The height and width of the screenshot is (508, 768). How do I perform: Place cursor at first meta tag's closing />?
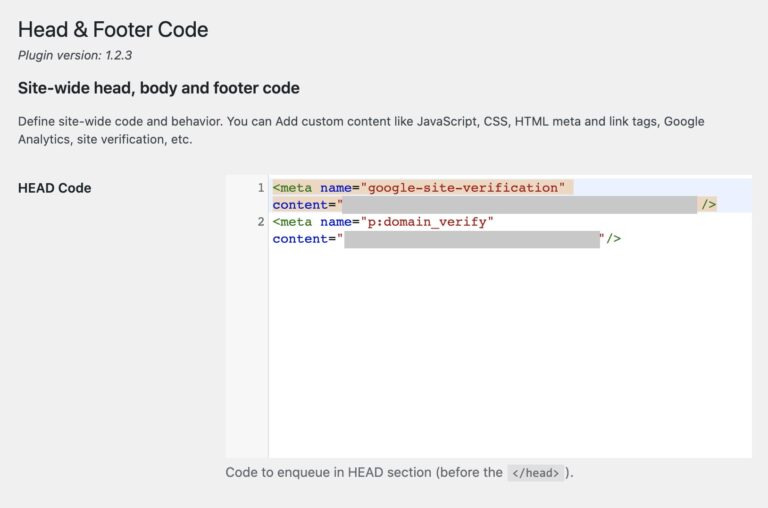(x=709, y=205)
